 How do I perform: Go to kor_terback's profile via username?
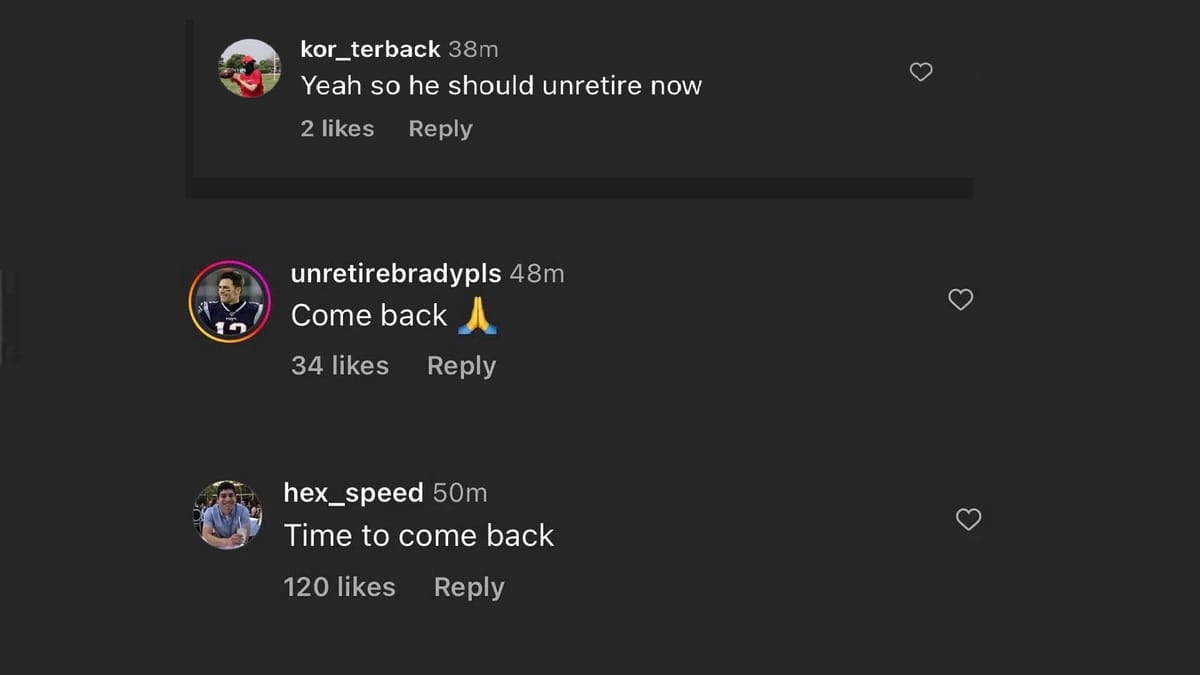(x=370, y=49)
